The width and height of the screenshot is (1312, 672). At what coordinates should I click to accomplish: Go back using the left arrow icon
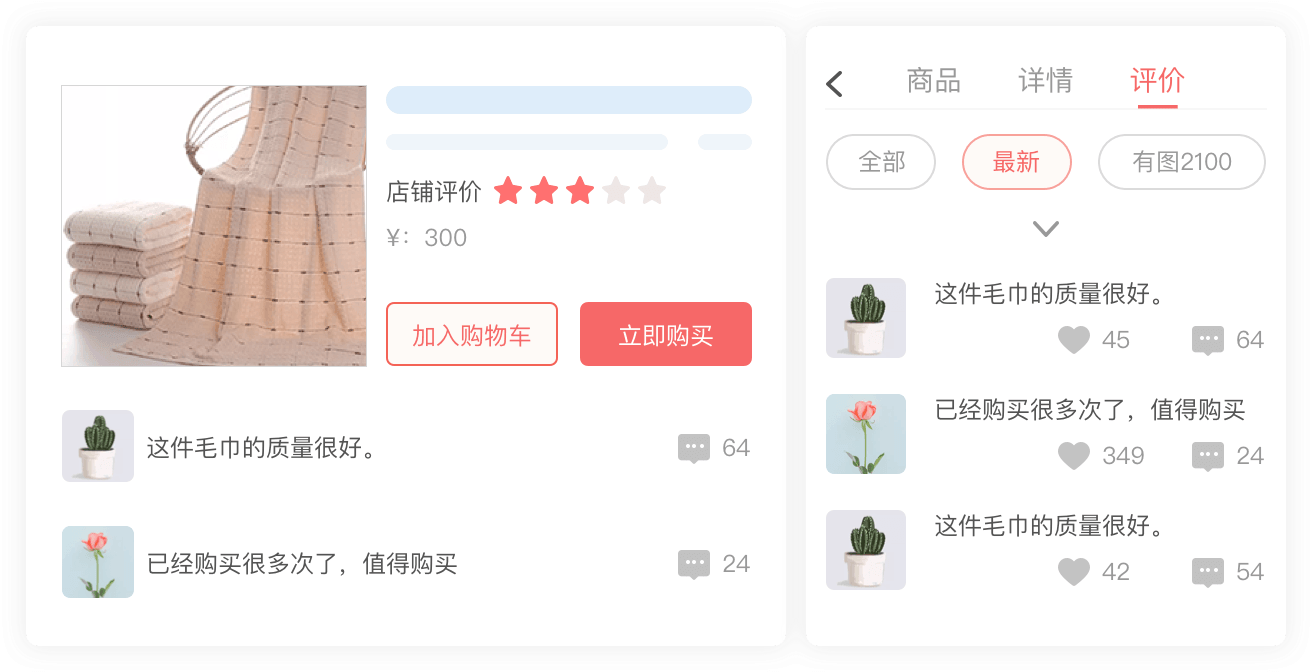point(835,84)
